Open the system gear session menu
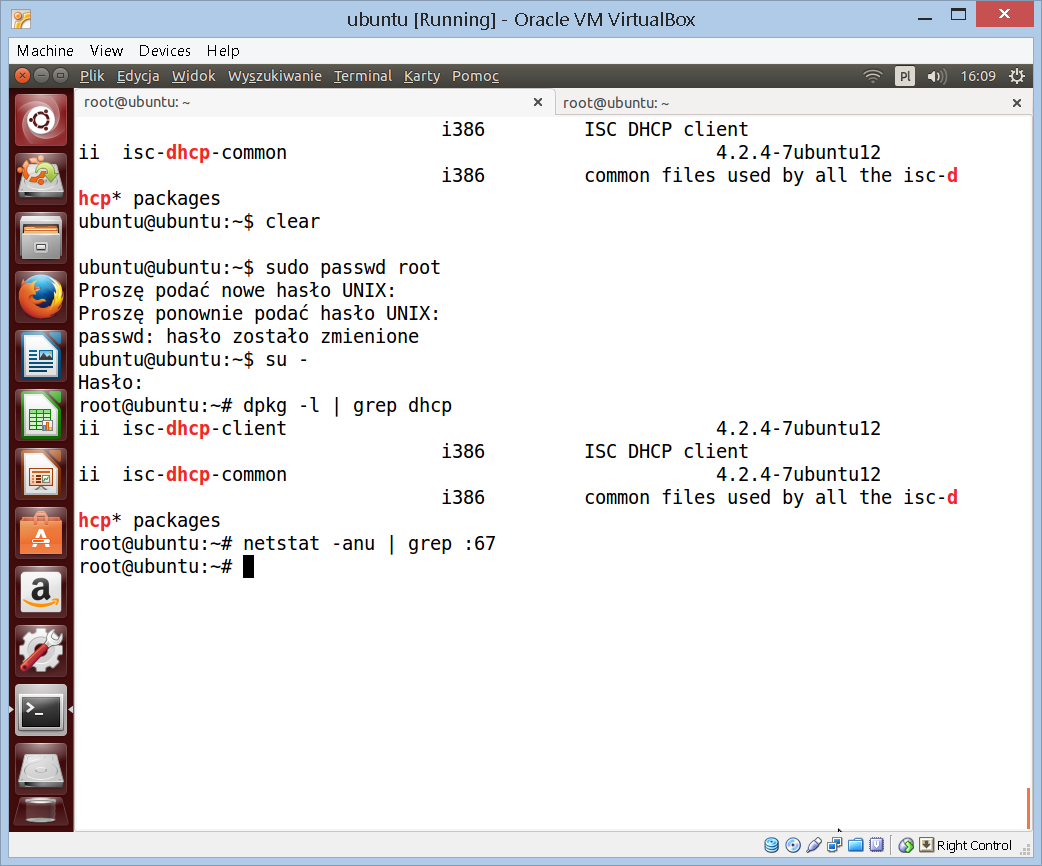This screenshot has width=1042, height=866. [1017, 76]
